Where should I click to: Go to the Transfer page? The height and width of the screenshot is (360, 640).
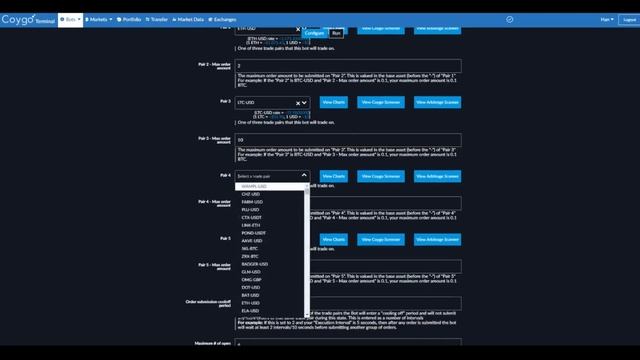tap(157, 20)
